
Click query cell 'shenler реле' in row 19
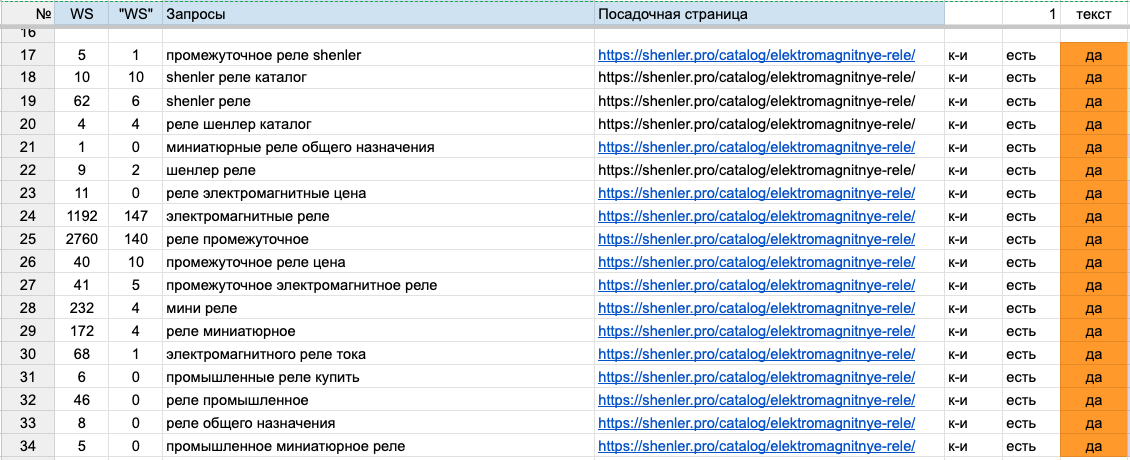[378, 101]
